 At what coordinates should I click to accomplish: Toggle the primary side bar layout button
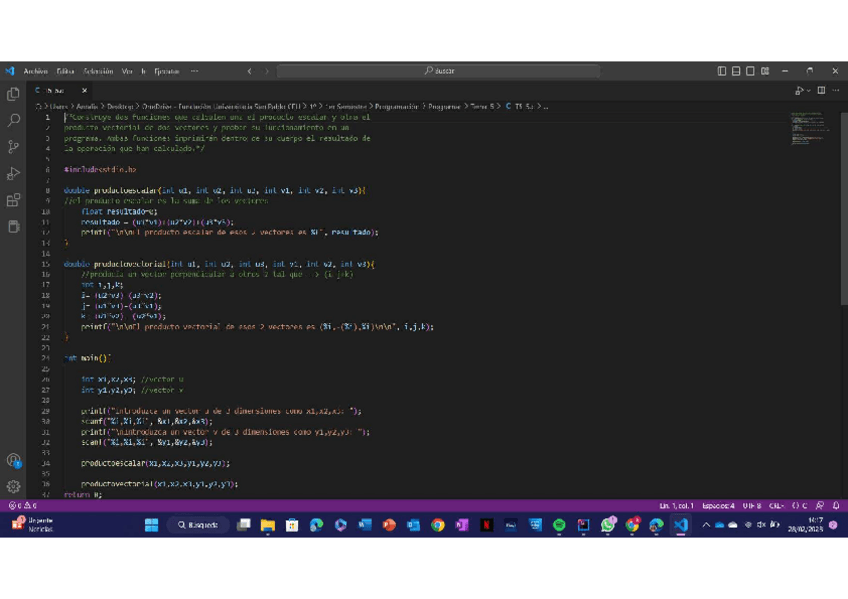[x=722, y=71]
